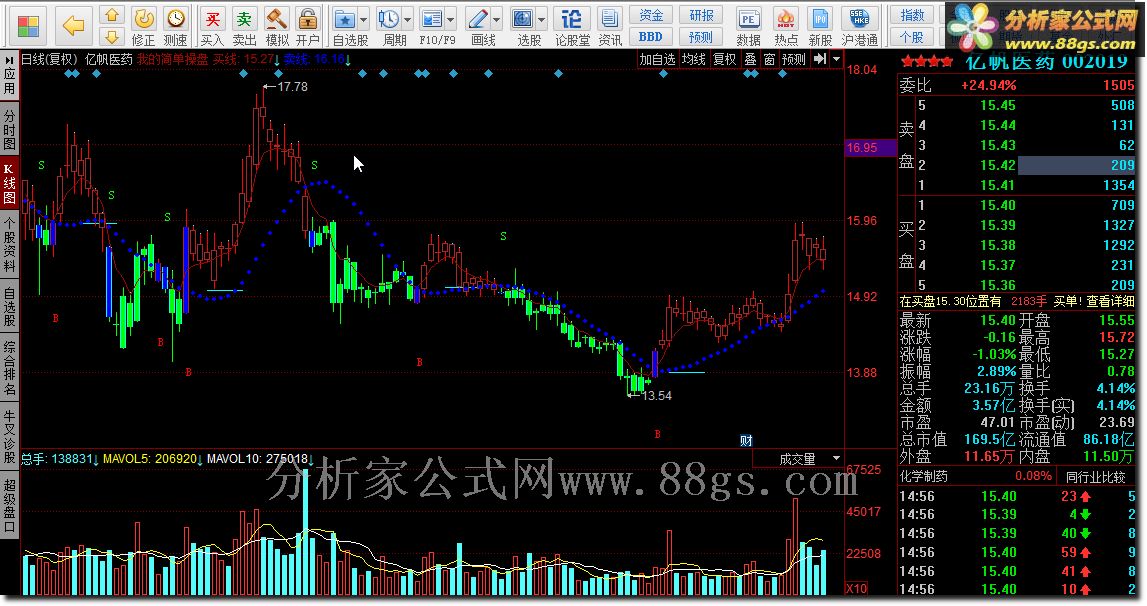Click the skip-to-end arrow icon in chart bar
Image resolution: width=1147 pixels, height=606 pixels.
[x=820, y=59]
